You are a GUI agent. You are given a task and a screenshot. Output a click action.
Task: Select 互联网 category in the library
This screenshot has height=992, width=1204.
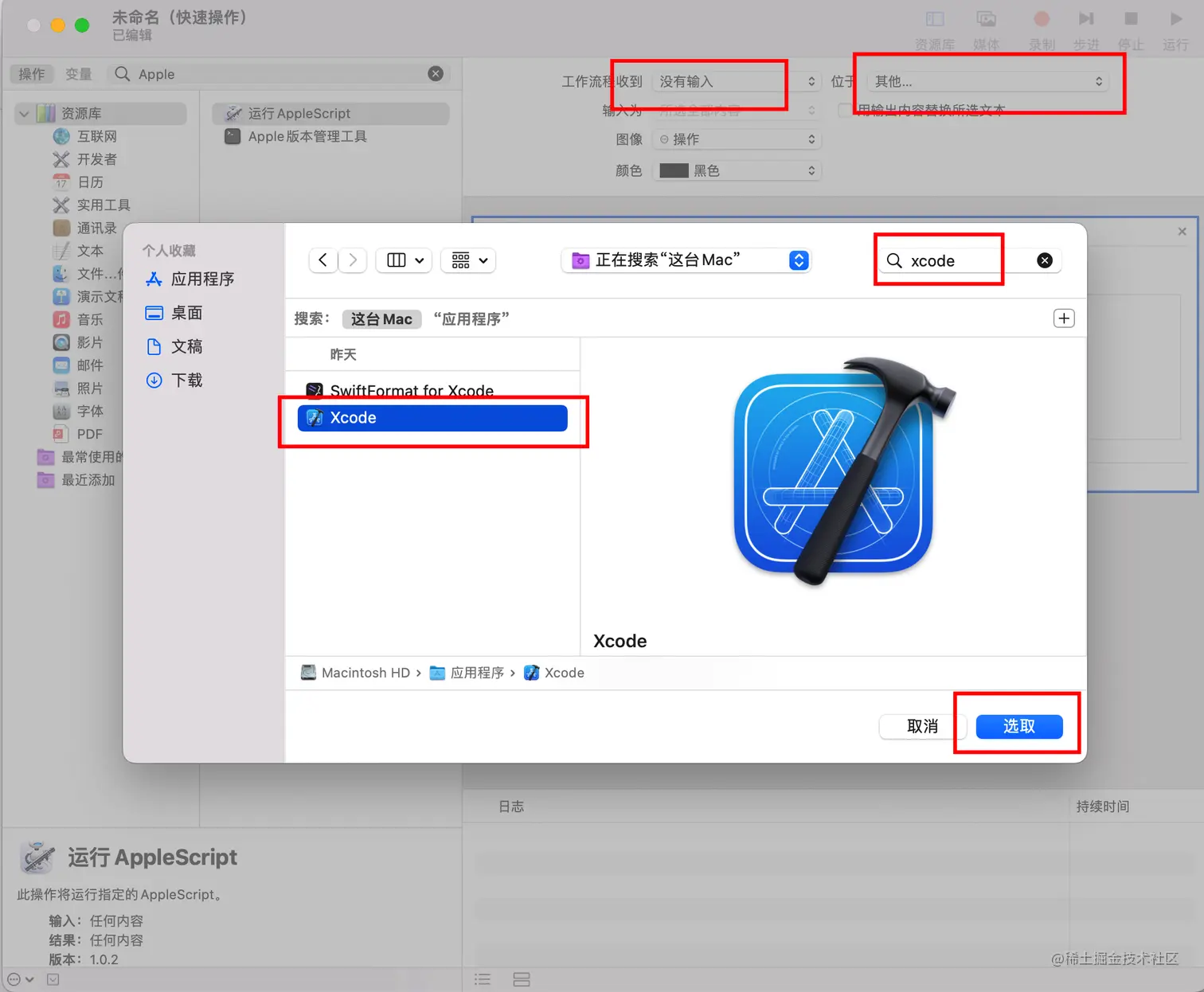[85, 137]
